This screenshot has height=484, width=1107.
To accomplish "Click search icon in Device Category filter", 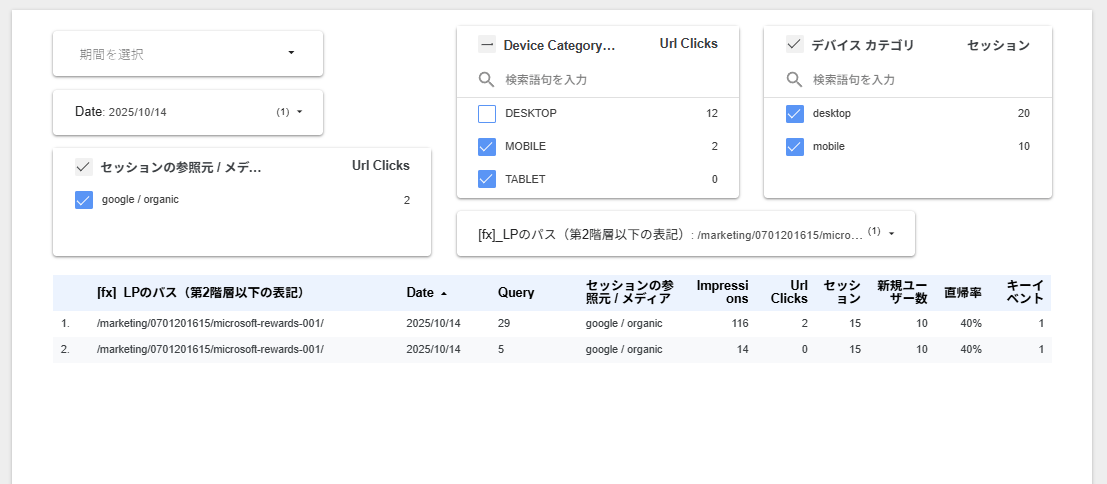I will coord(487,79).
